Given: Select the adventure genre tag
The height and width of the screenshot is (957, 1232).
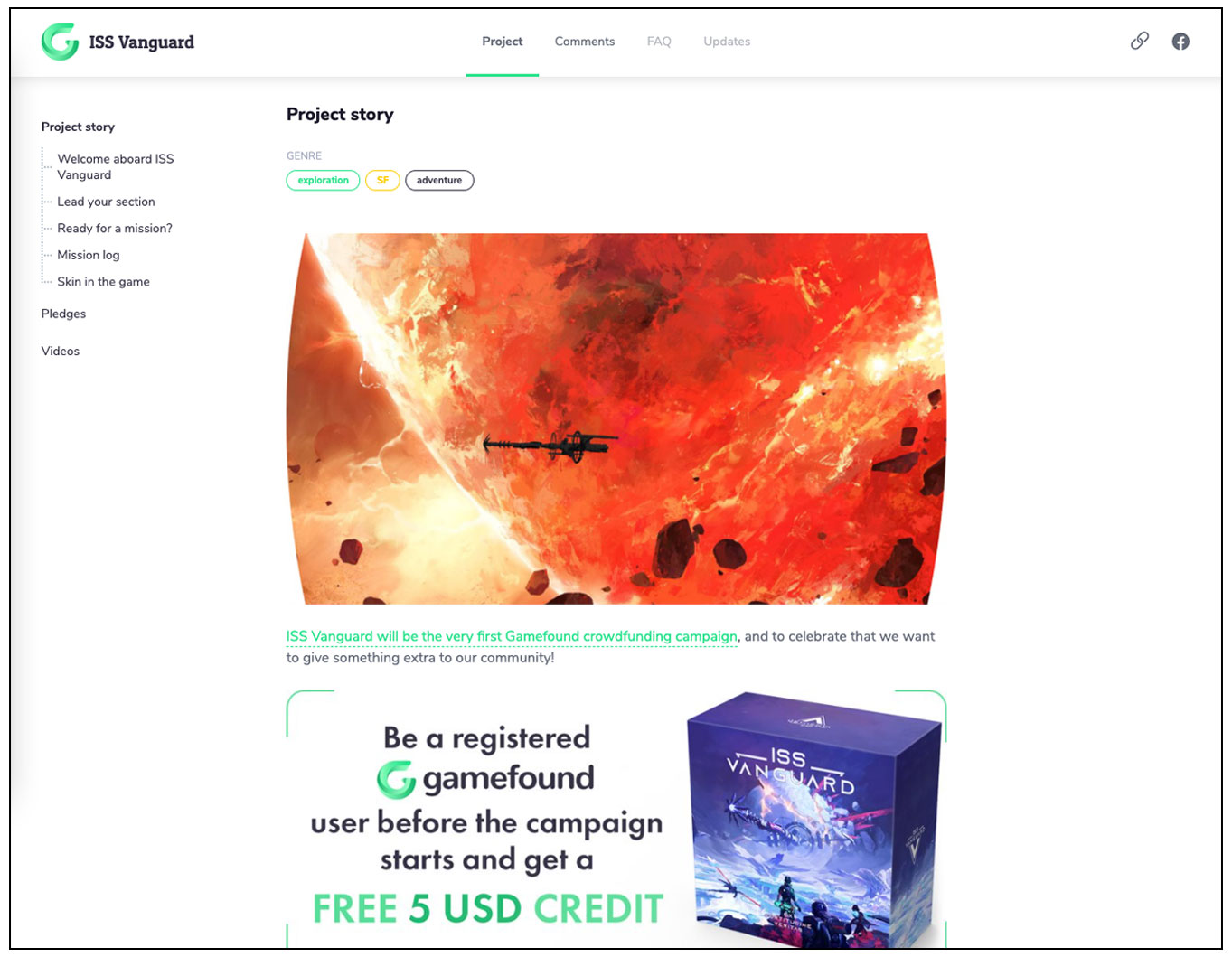Looking at the screenshot, I should pos(439,180).
